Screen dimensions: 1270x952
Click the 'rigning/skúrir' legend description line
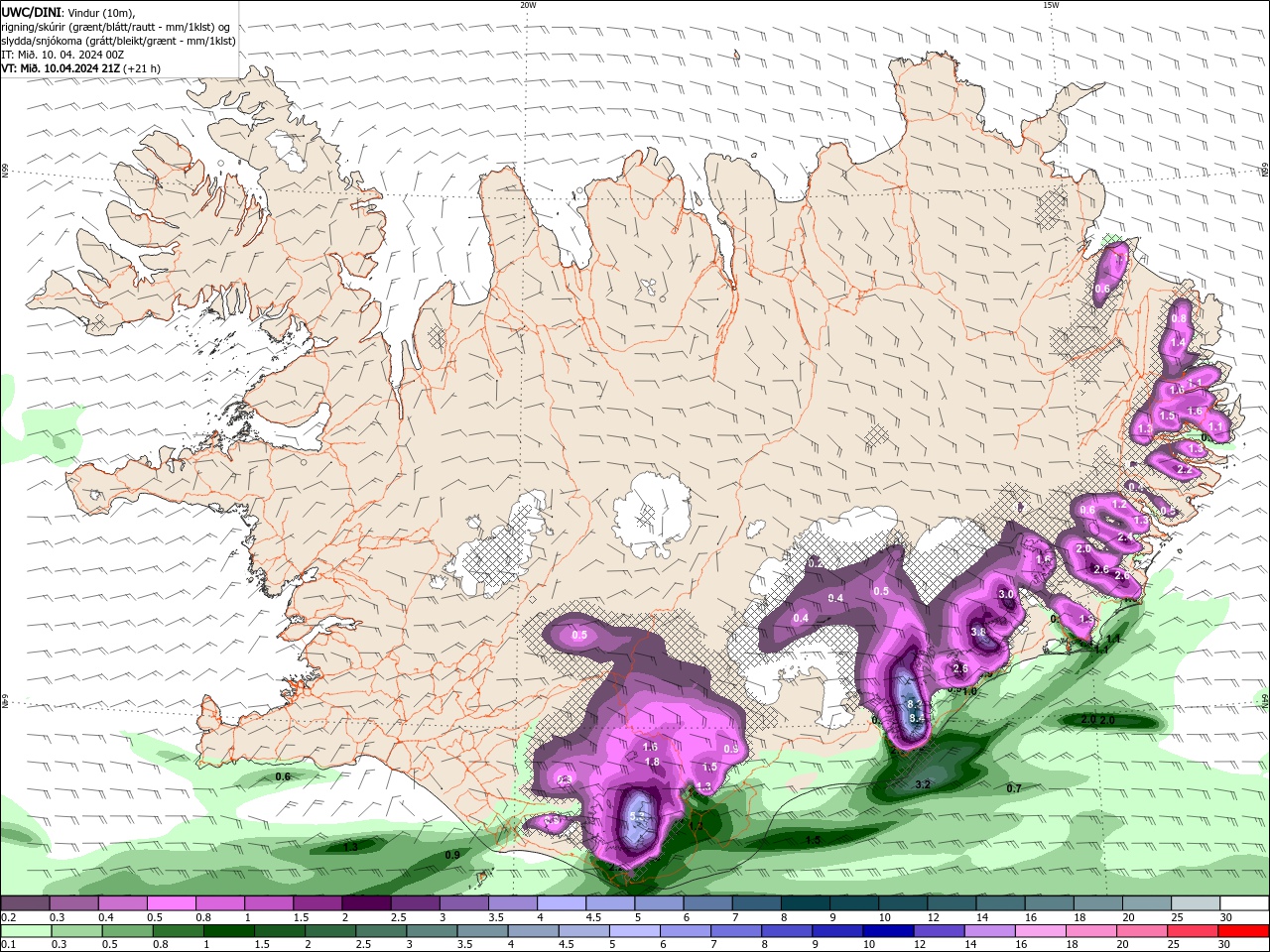point(117,27)
